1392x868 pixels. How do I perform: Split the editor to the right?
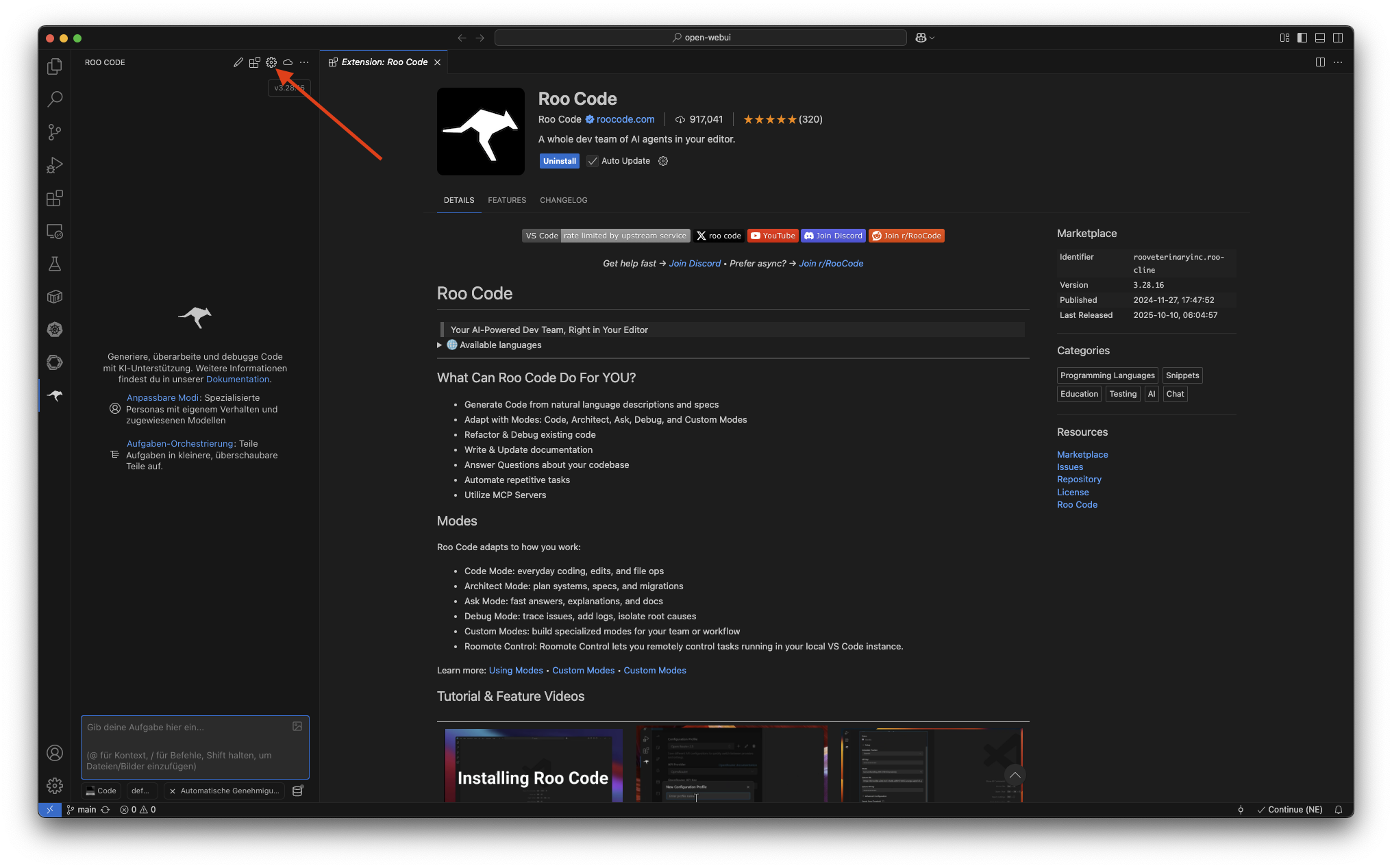(1320, 62)
